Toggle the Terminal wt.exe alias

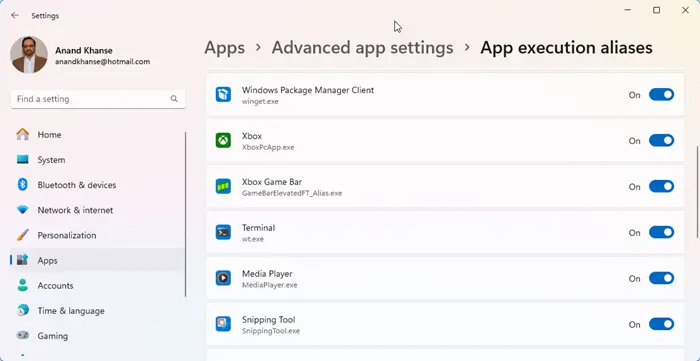(661, 232)
